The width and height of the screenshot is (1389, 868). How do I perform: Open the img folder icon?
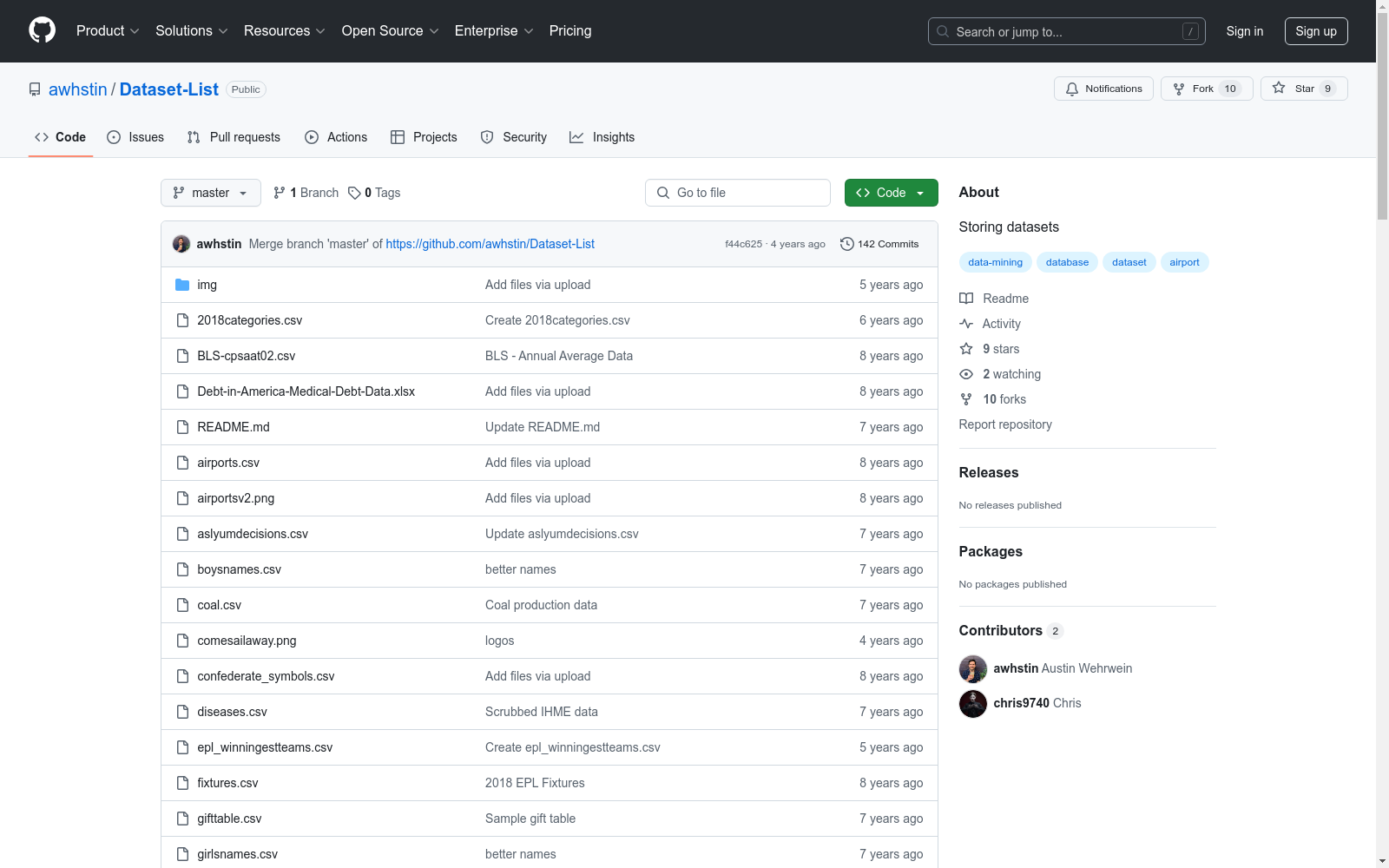click(182, 285)
